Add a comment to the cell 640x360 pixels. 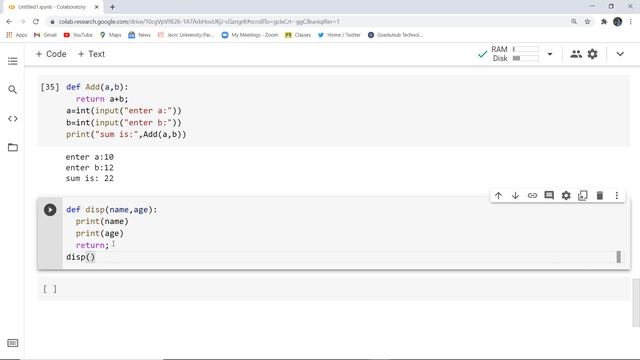549,196
